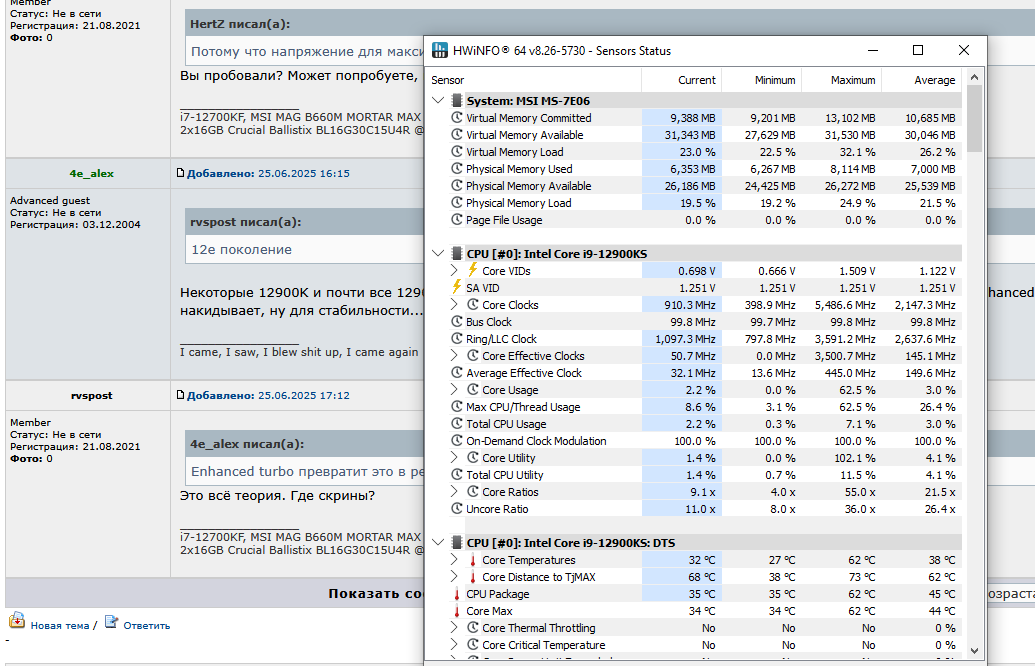Expand the Core Clocks sensor group

tap(455, 305)
